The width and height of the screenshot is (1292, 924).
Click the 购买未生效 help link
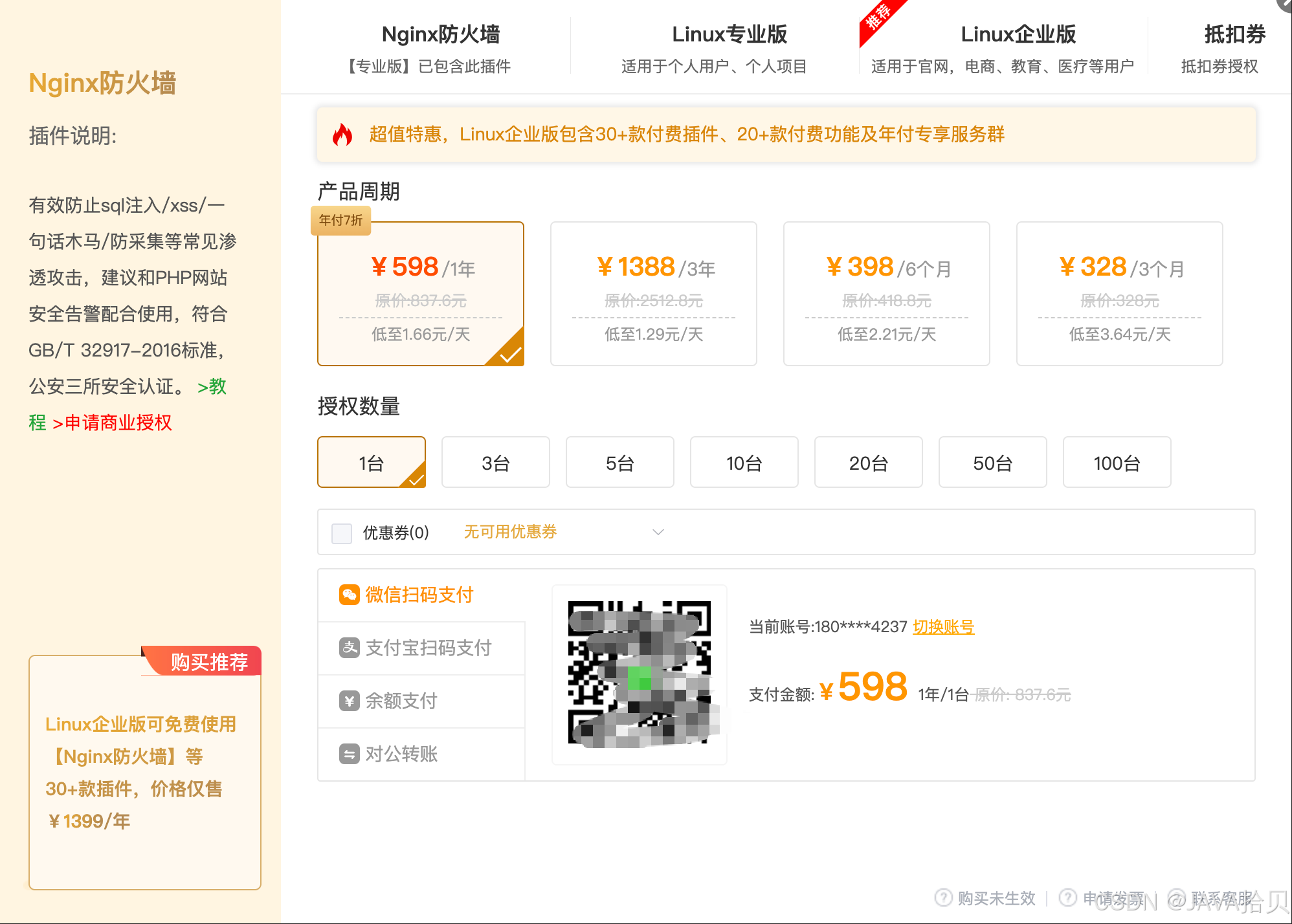coord(997,898)
